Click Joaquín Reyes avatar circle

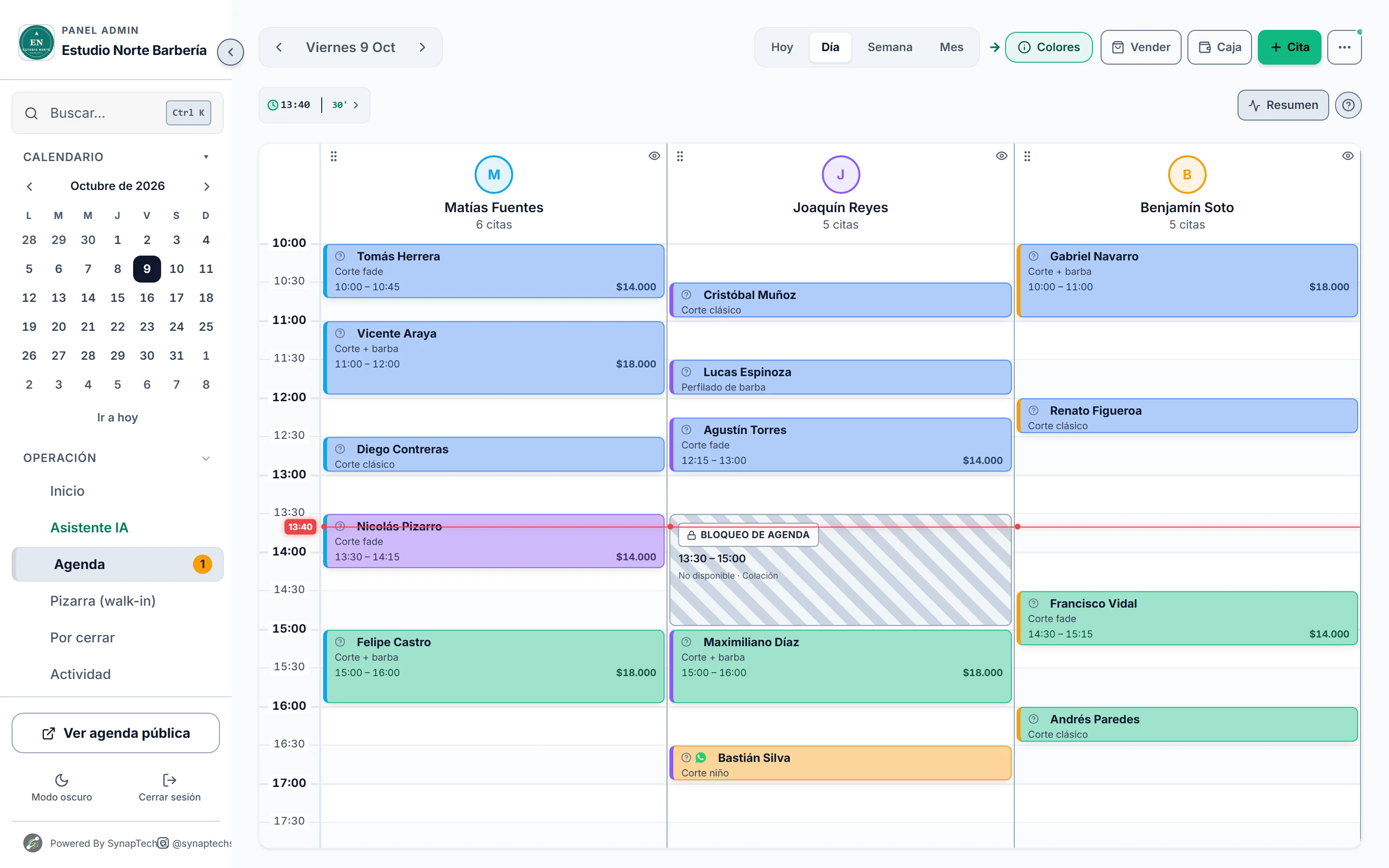tap(840, 175)
